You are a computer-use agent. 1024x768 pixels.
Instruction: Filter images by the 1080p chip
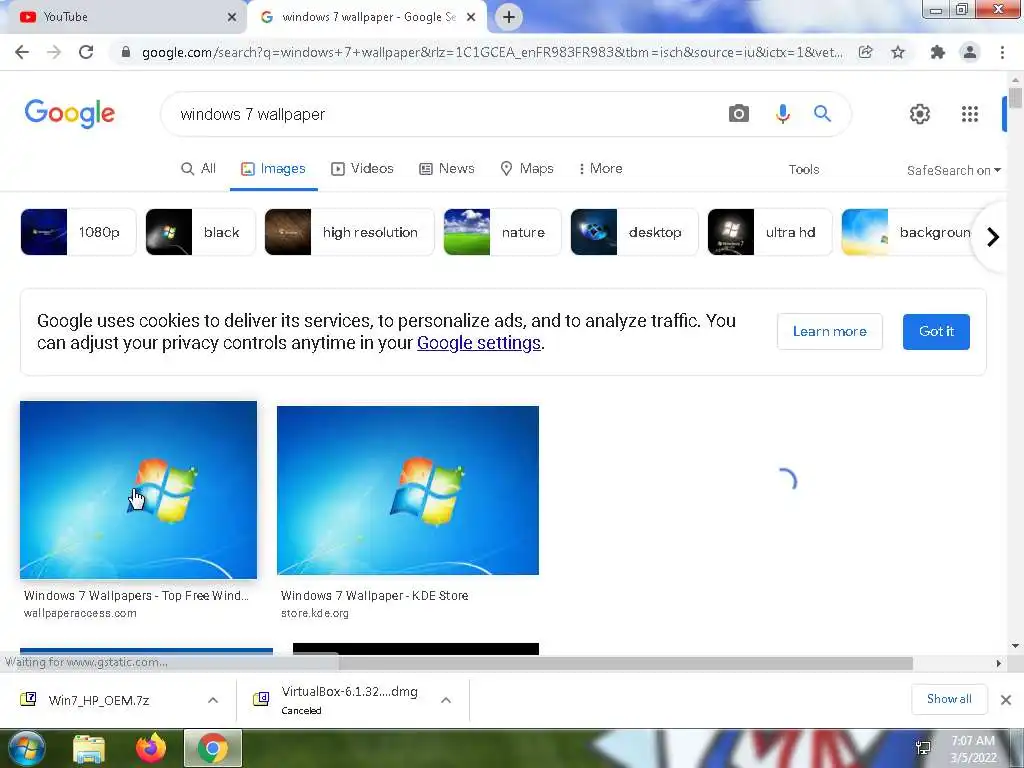click(x=78, y=232)
